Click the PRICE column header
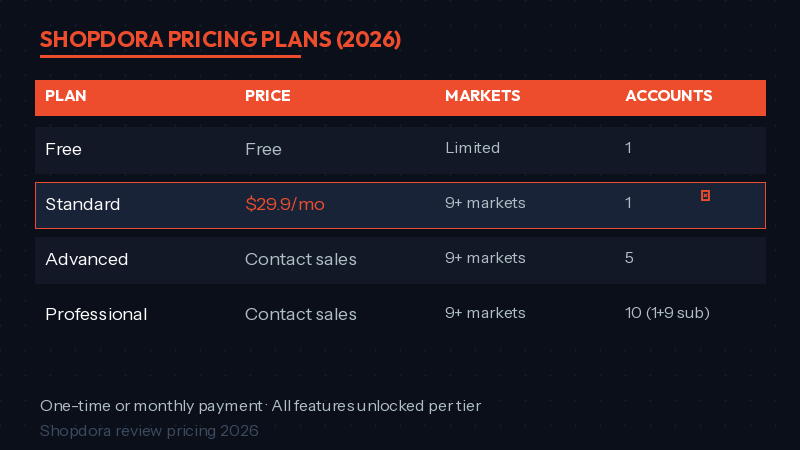800x450 pixels. click(x=267, y=96)
